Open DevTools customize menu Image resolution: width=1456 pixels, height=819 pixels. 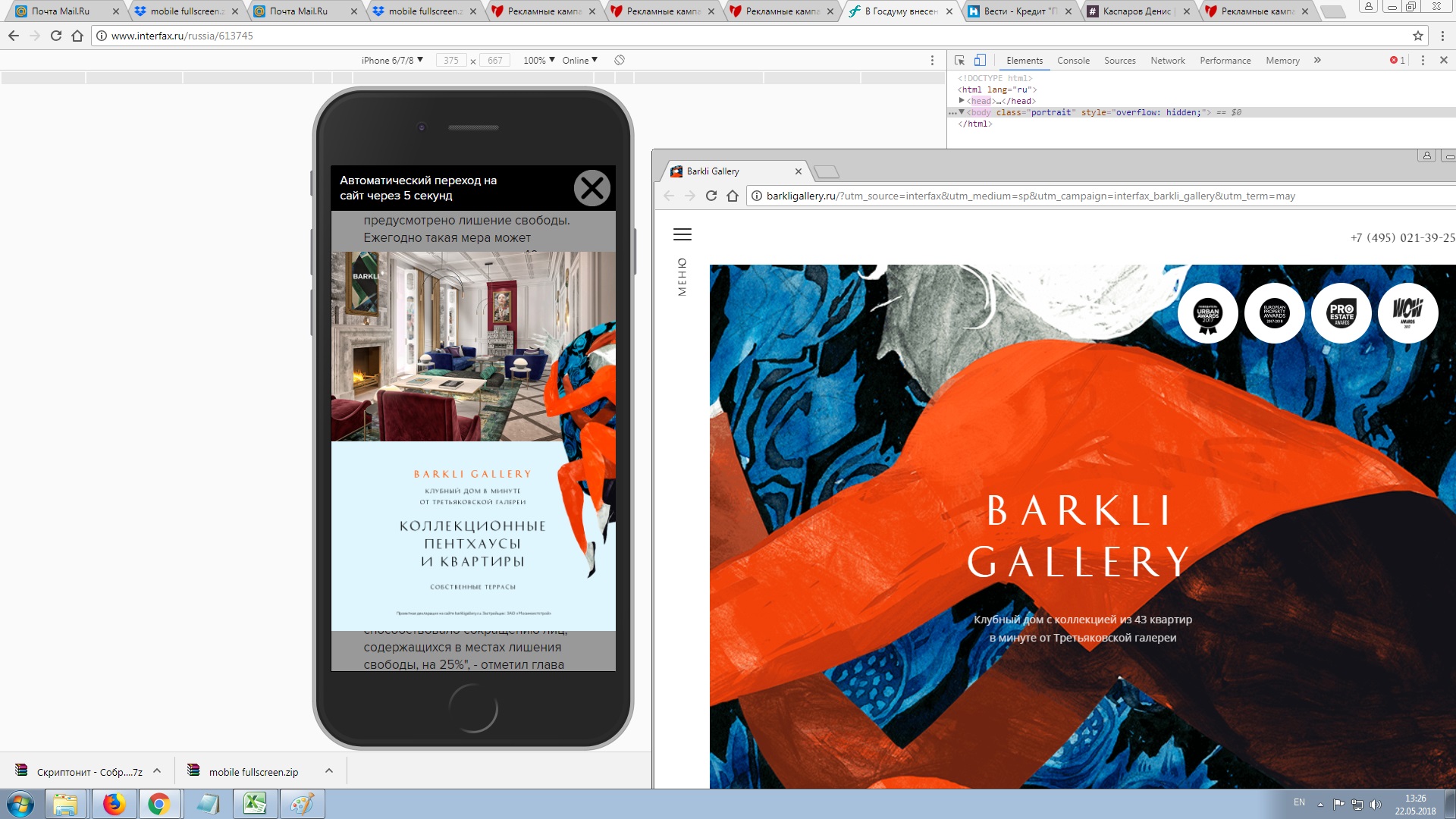pyautogui.click(x=1423, y=60)
